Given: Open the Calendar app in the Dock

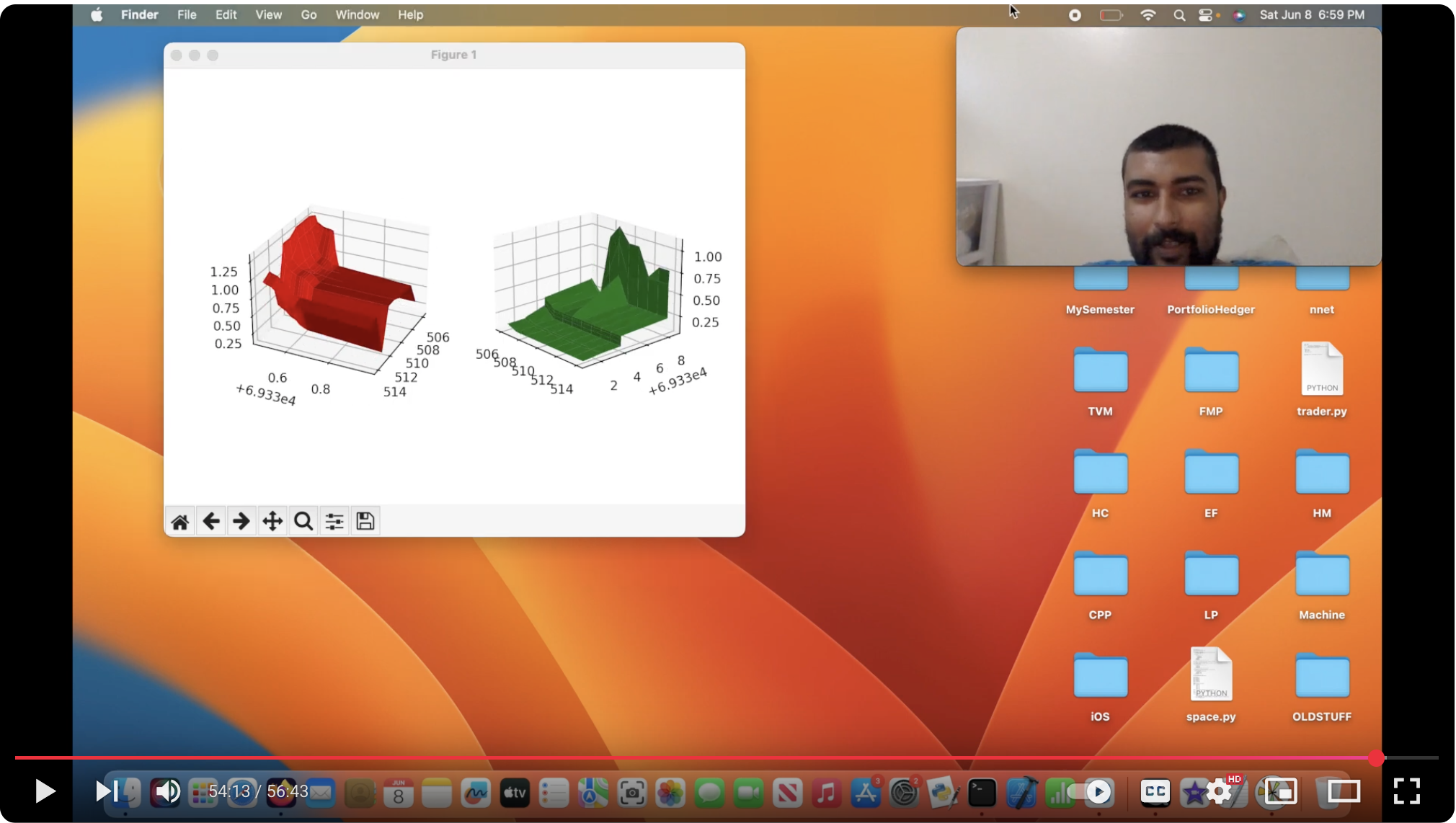Looking at the screenshot, I should click(x=398, y=793).
